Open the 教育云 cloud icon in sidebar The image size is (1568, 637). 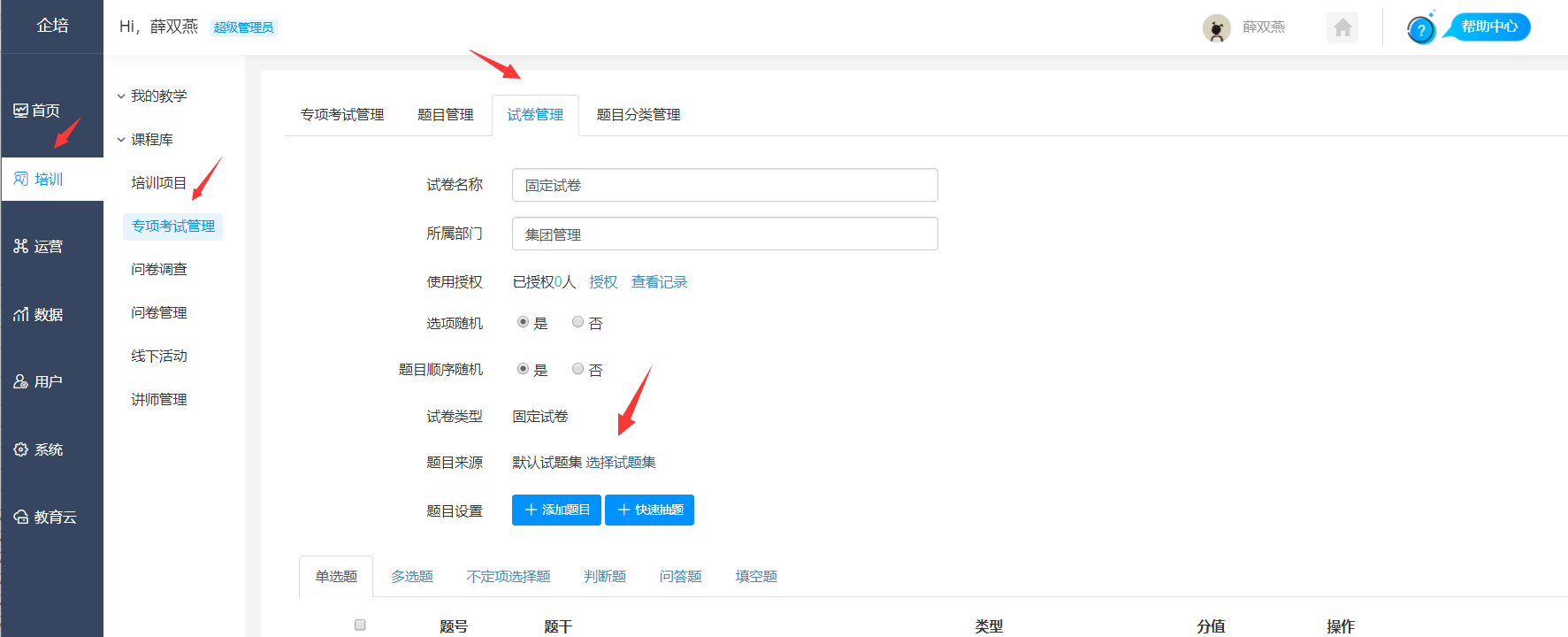pos(21,517)
